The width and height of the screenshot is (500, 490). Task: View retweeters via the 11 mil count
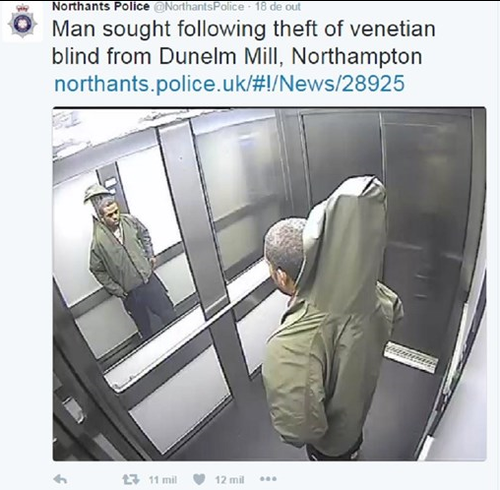(x=163, y=480)
